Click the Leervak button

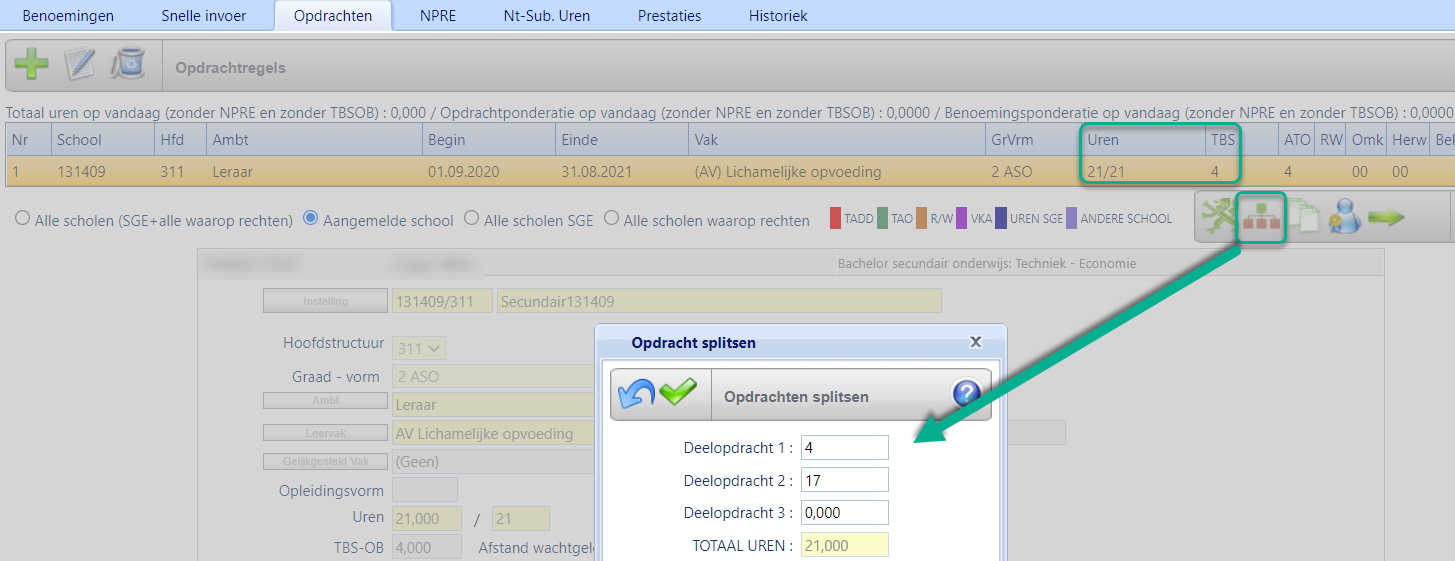click(x=325, y=434)
